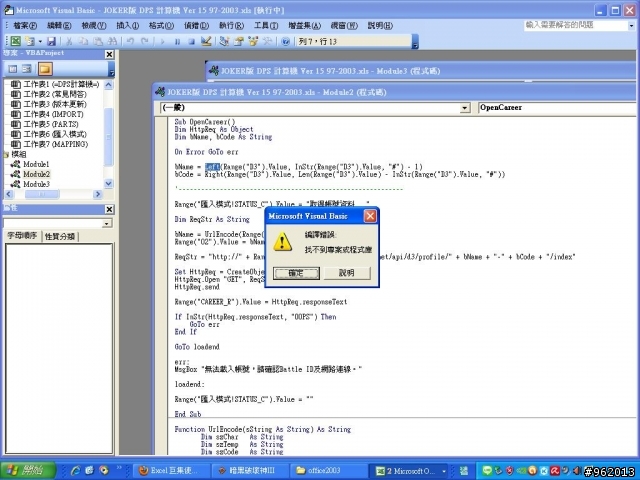Click the Visual Basic Help icon

click(x=286, y=41)
